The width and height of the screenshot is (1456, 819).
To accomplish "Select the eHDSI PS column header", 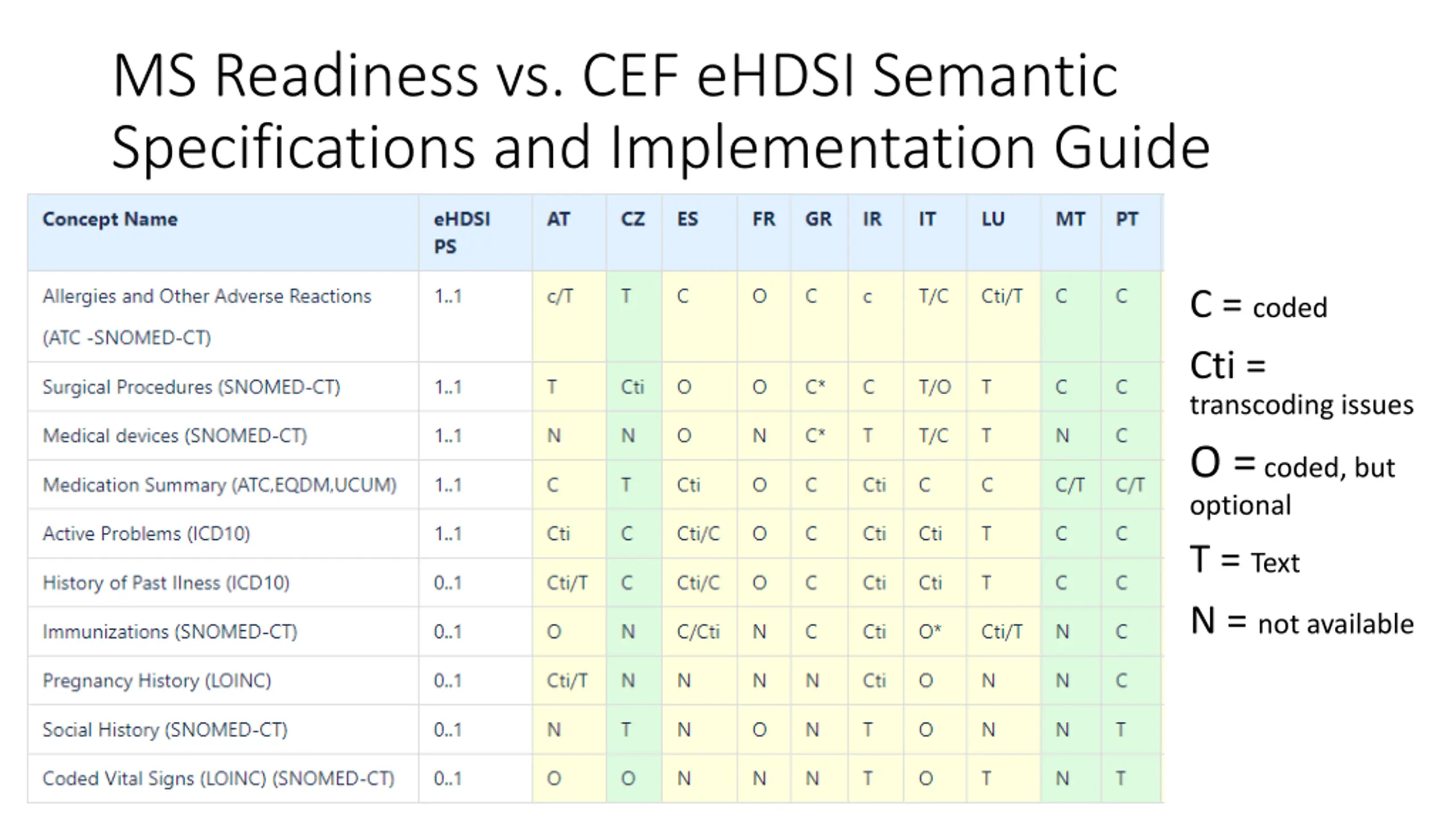I will (462, 233).
